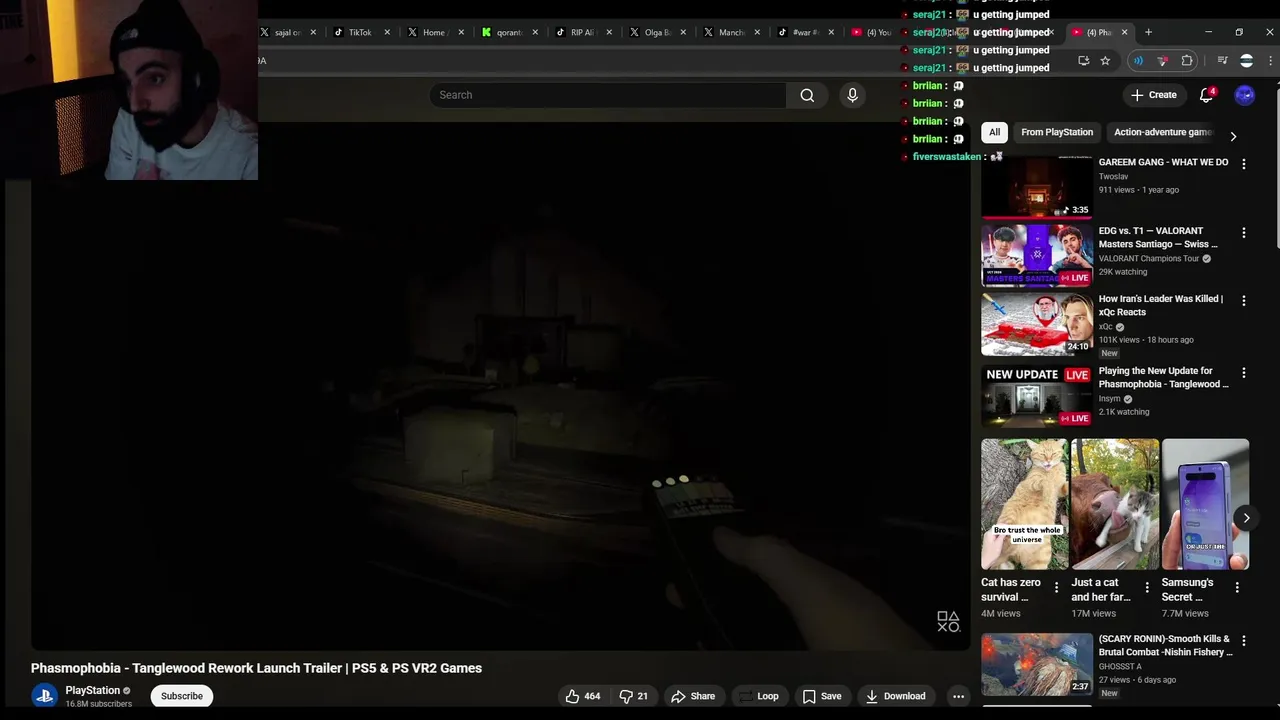1280x720 pixels.
Task: Open more actions ellipsis below the video
Action: click(958, 696)
